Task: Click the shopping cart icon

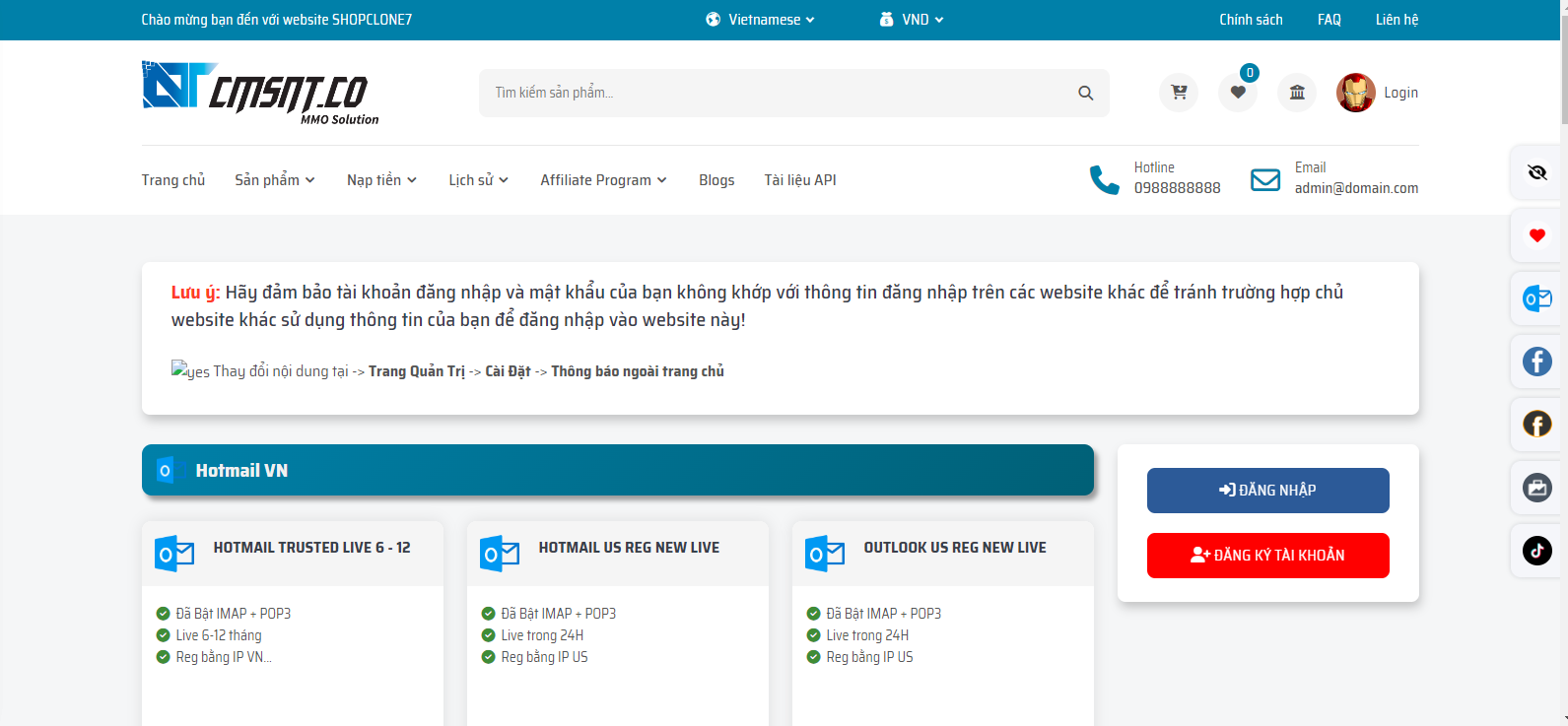Action: pos(1178,93)
